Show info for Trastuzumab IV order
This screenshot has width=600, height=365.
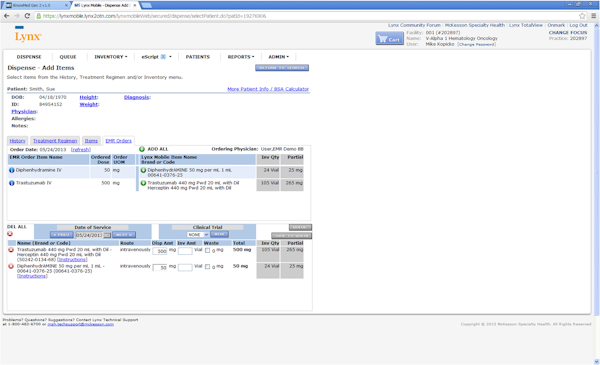coord(12,183)
